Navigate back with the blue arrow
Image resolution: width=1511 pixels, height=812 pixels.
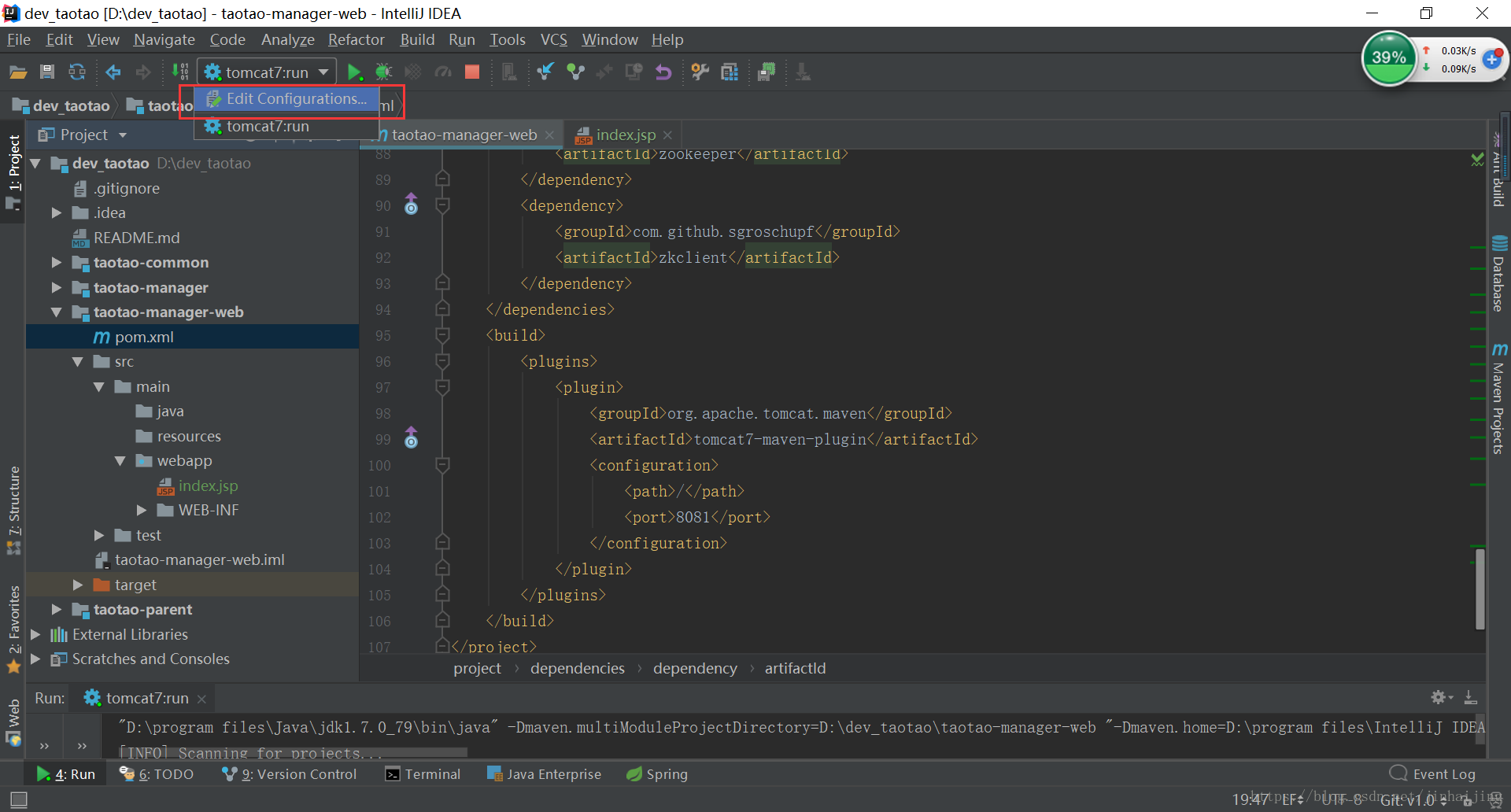(x=113, y=72)
